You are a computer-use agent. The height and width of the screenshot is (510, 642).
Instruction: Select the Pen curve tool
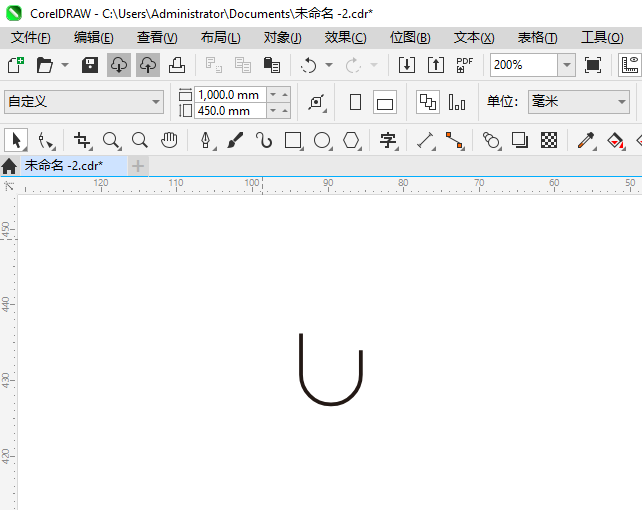[206, 140]
